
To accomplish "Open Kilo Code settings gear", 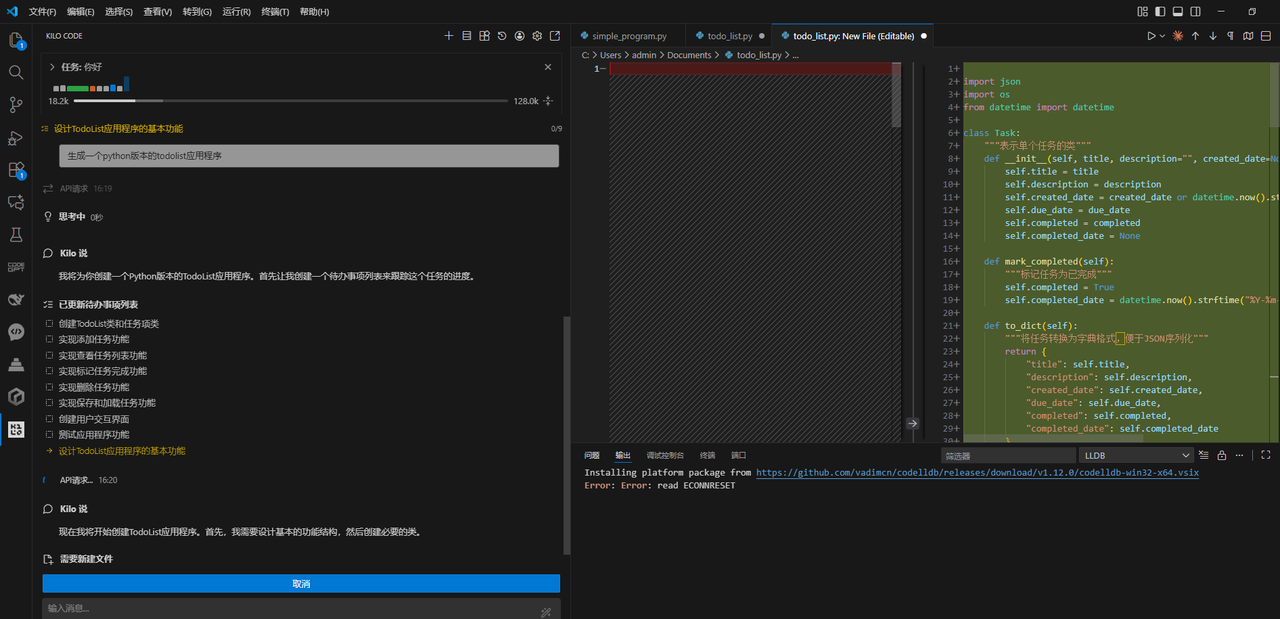I will (537, 35).
